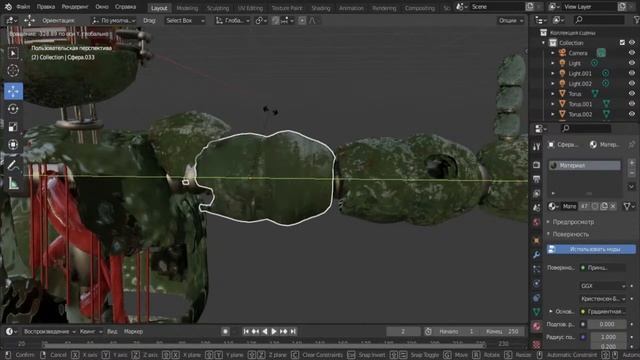
Task: Select the Measure tool
Action: tap(13, 183)
